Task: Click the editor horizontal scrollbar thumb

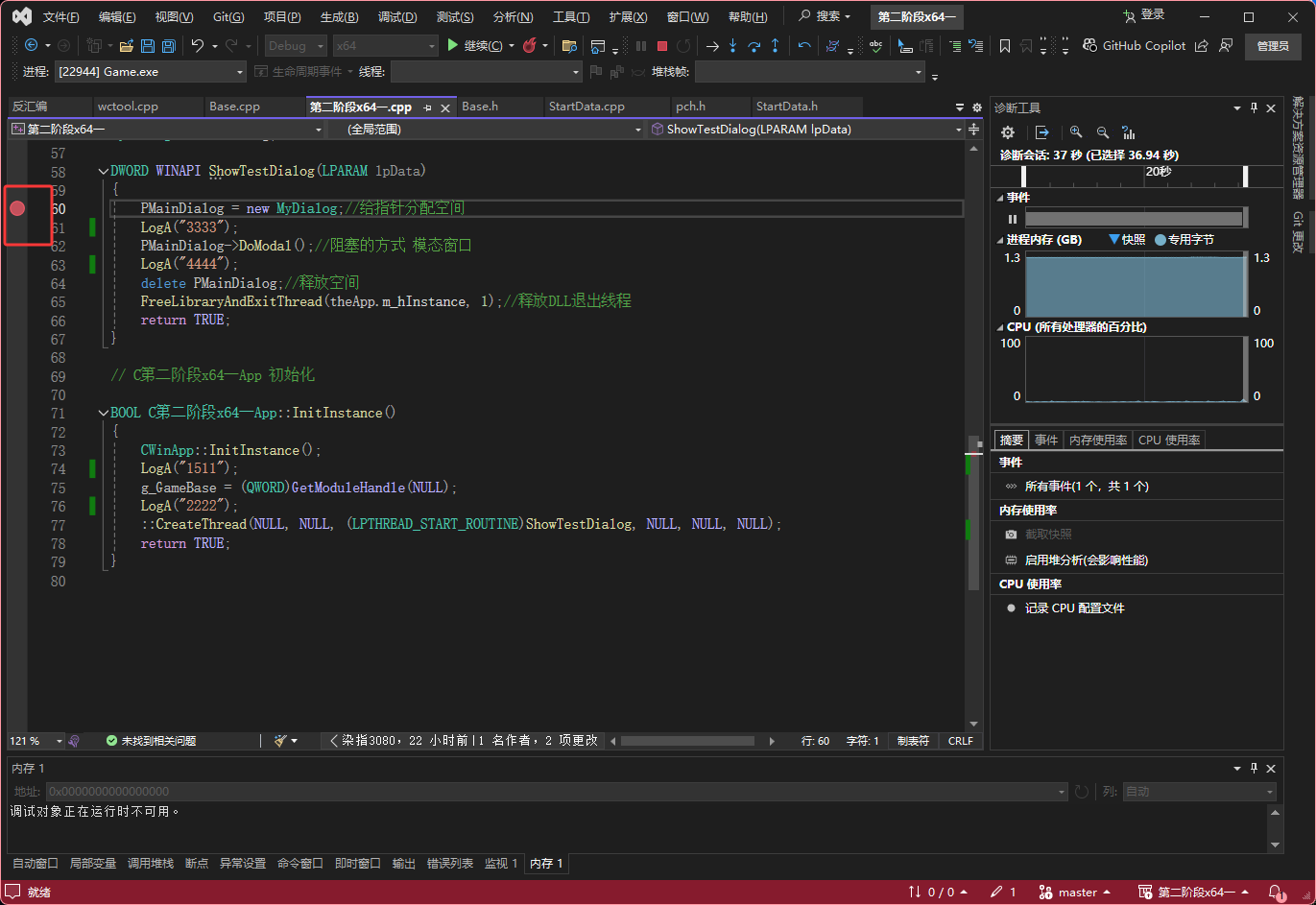Action: [x=686, y=741]
